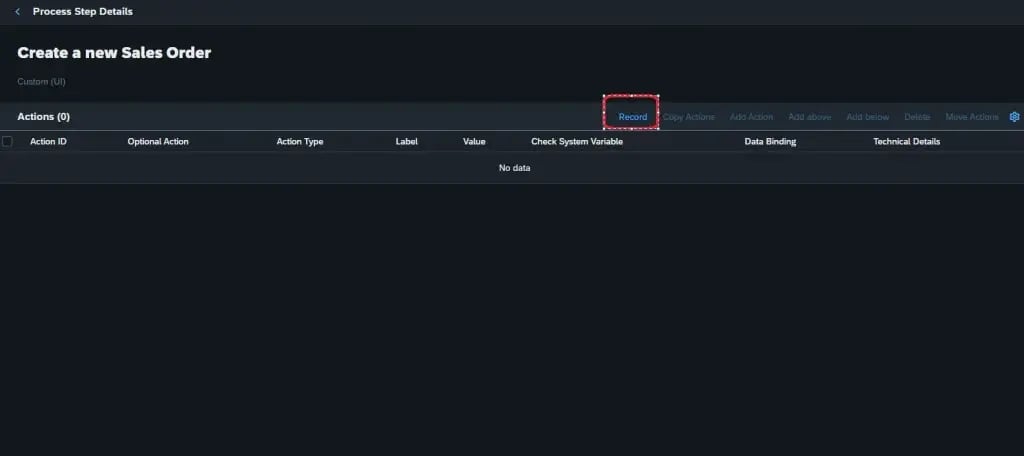Click the Value column header
Image resolution: width=1024 pixels, height=456 pixels.
click(x=474, y=142)
